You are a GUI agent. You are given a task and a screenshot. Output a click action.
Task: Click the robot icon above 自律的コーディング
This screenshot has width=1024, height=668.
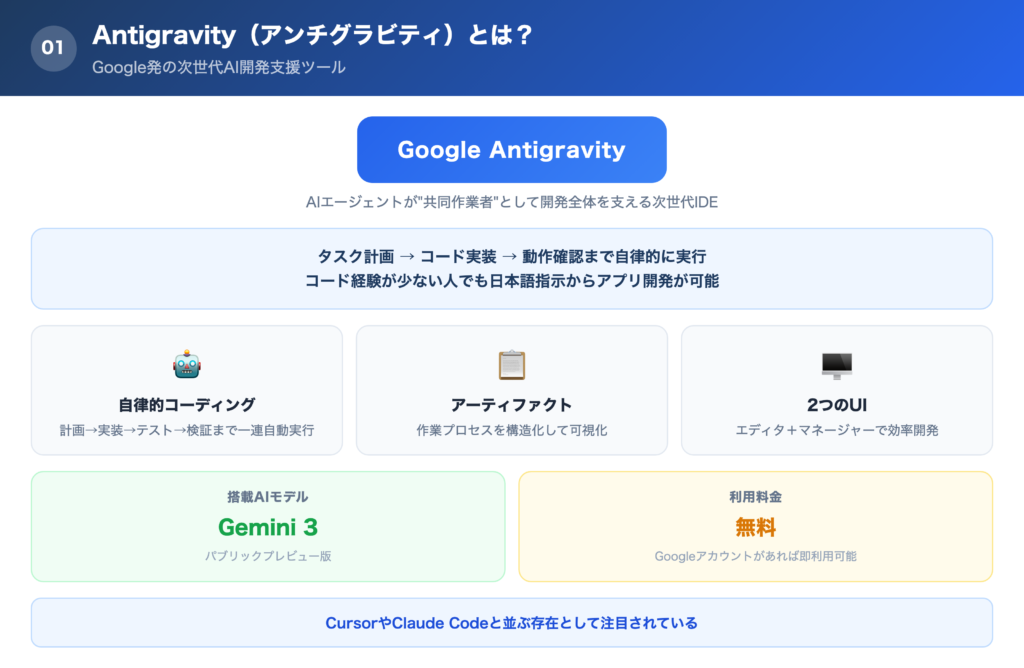(187, 366)
